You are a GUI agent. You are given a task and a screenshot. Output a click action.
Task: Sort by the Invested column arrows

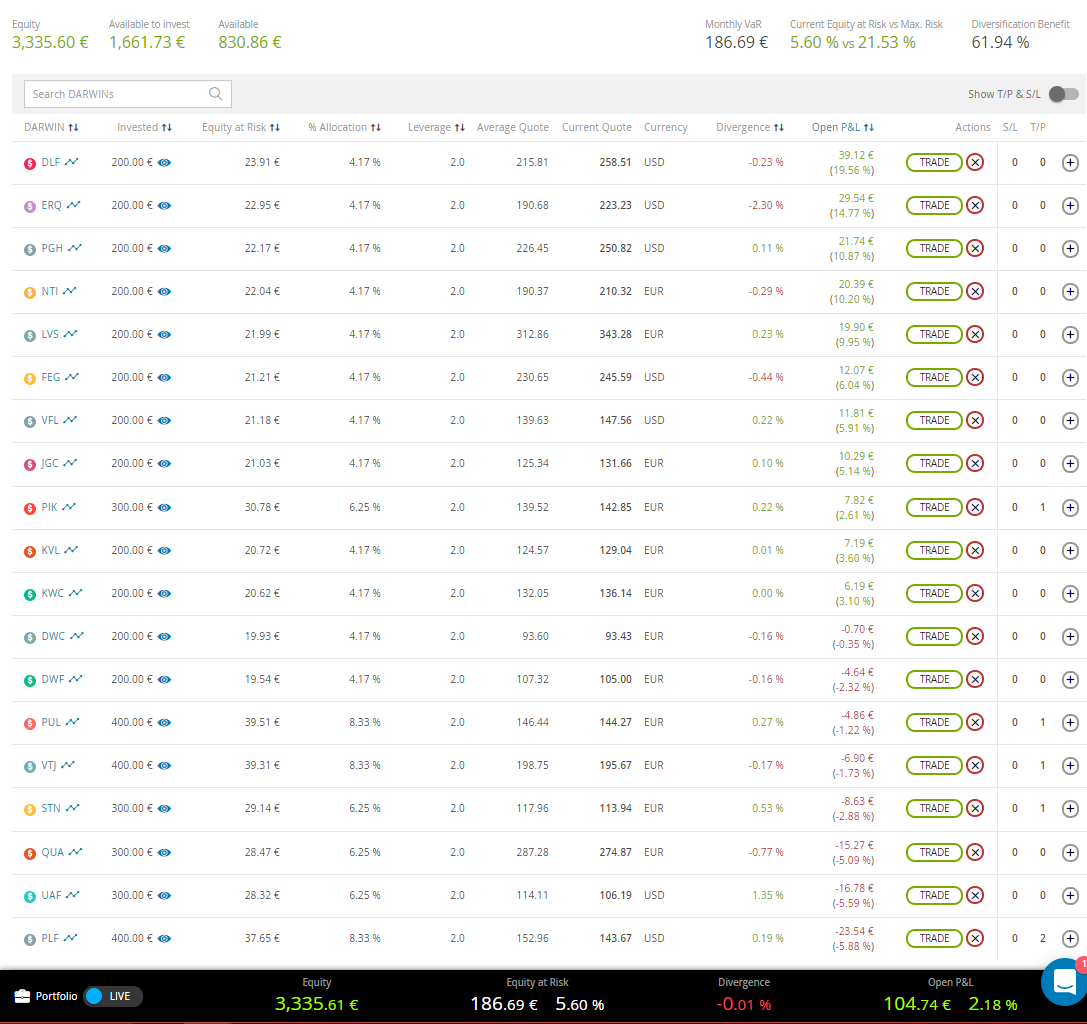166,127
